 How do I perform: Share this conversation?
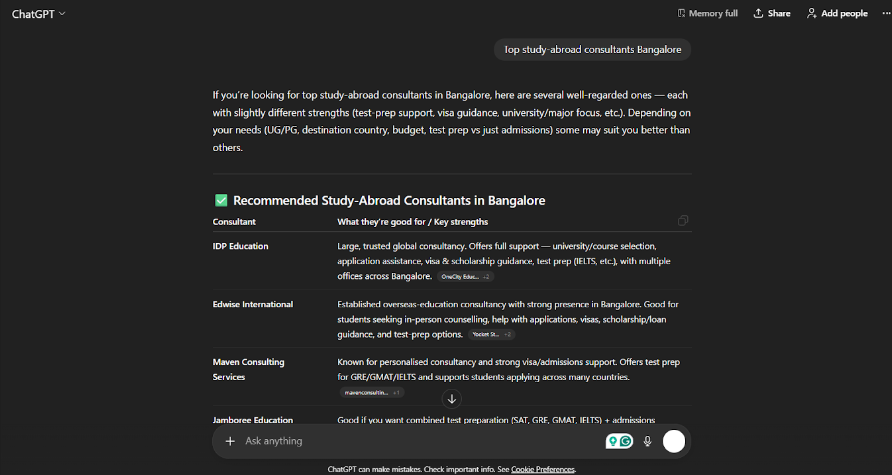(x=772, y=13)
